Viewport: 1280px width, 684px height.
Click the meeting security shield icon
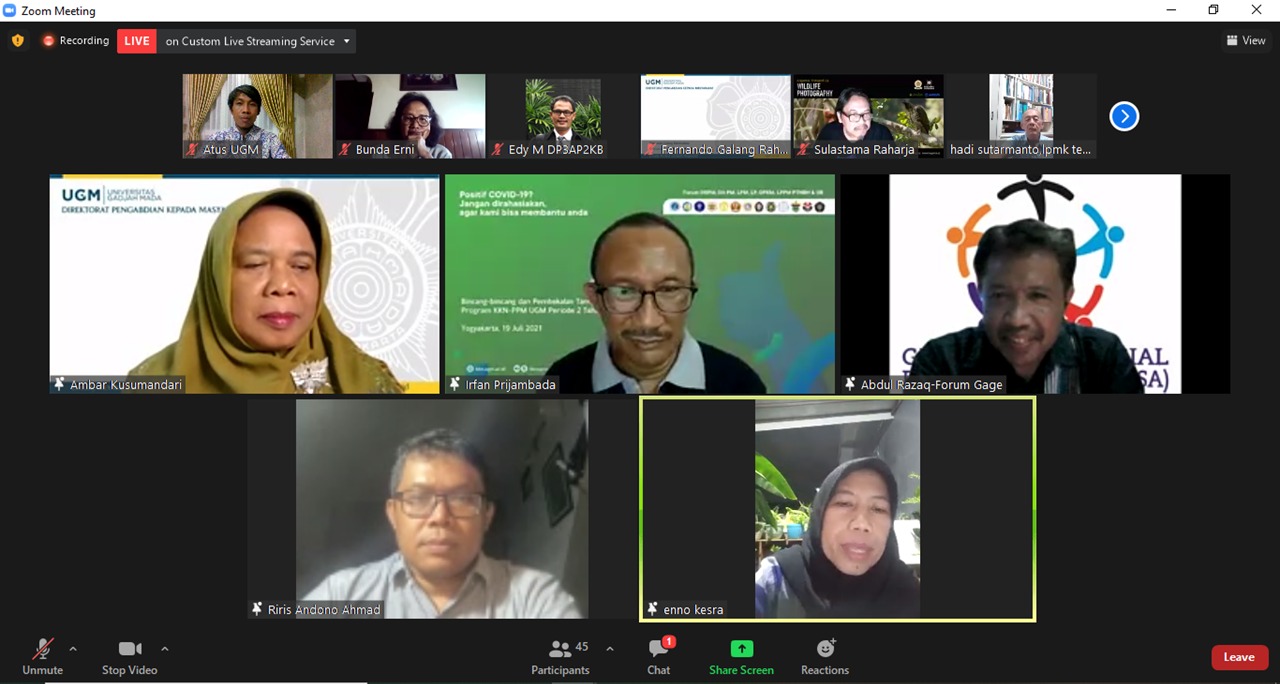coord(17,41)
